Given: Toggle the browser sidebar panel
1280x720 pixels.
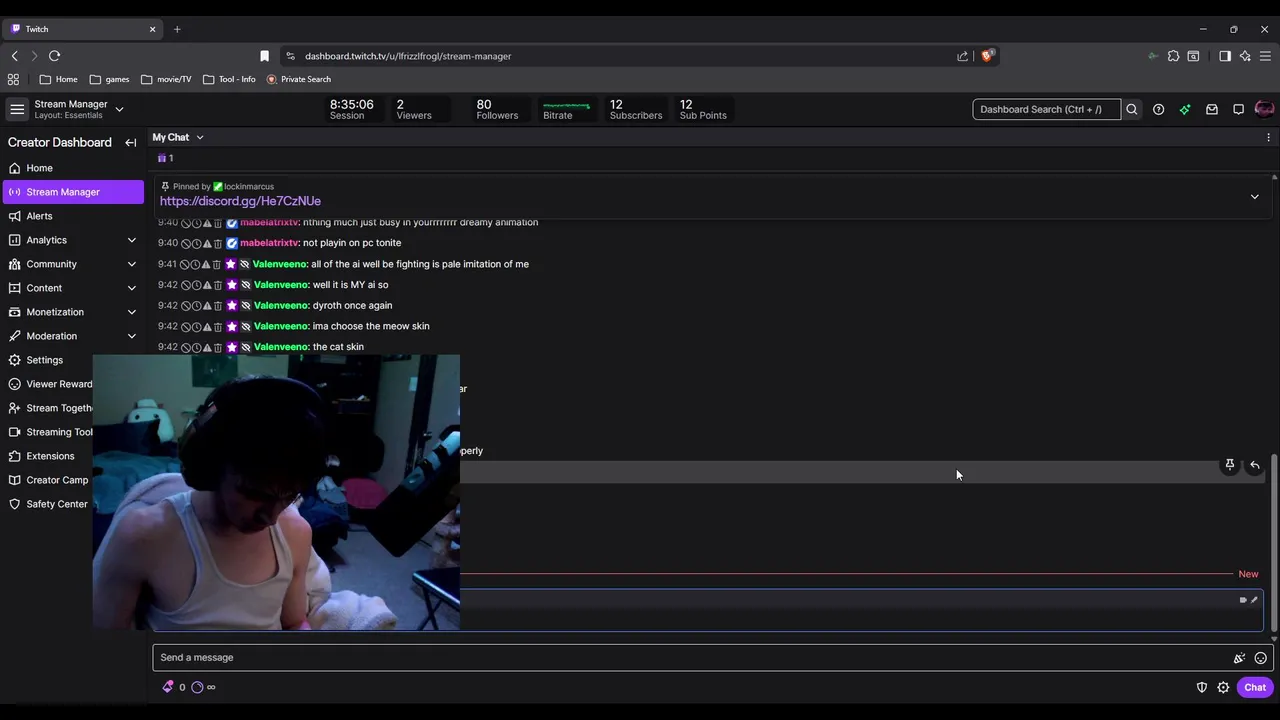Looking at the screenshot, I should 1225,56.
